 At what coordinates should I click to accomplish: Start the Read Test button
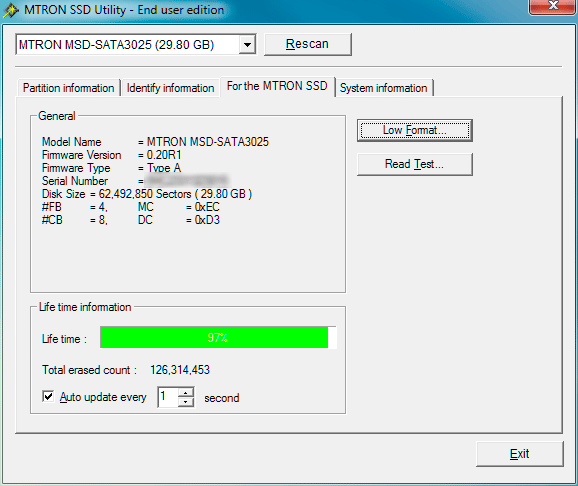tap(415, 164)
